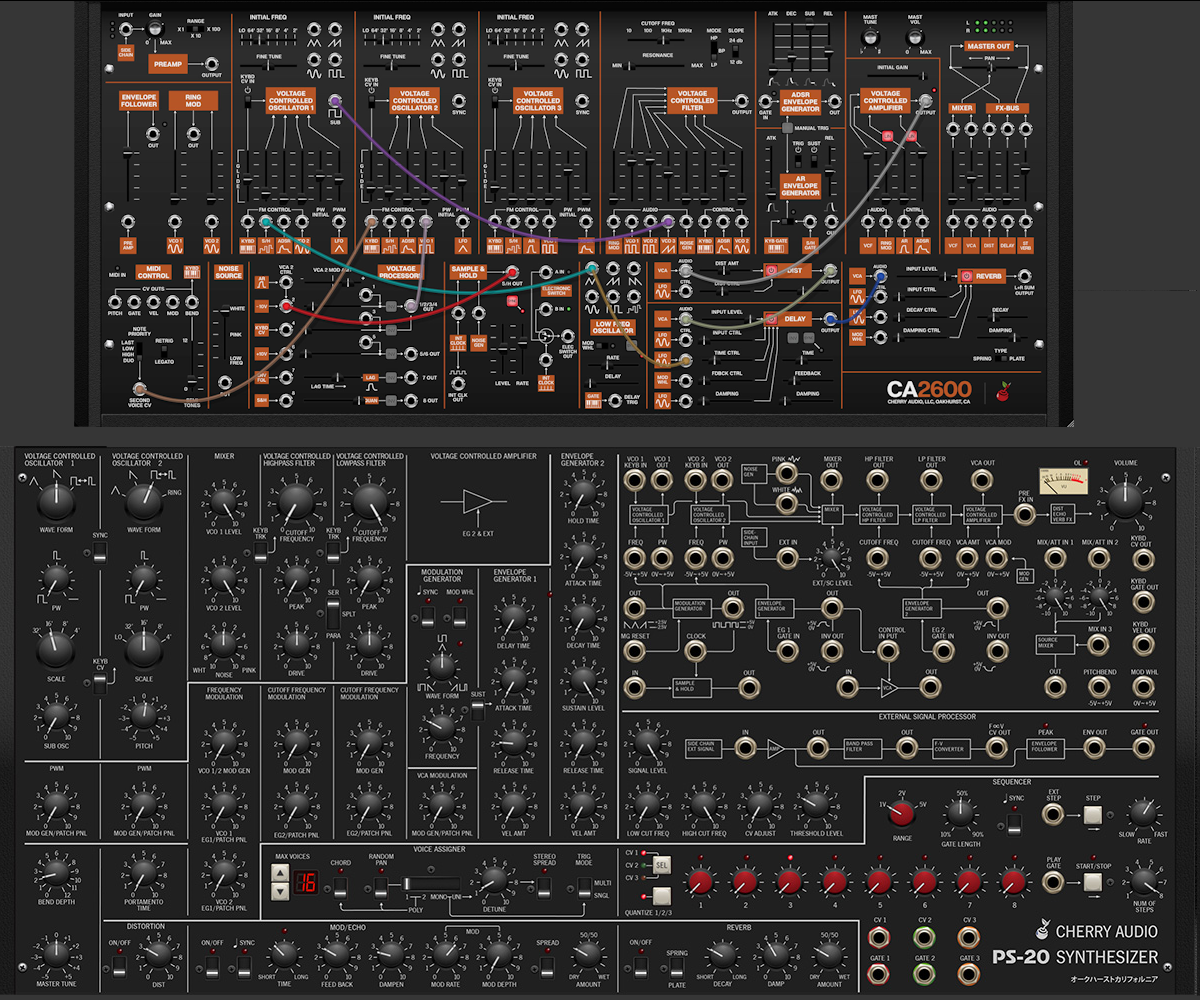Click the sequencer EXT STEP jack
Image resolution: width=1200 pixels, height=1000 pixels.
point(1053,814)
